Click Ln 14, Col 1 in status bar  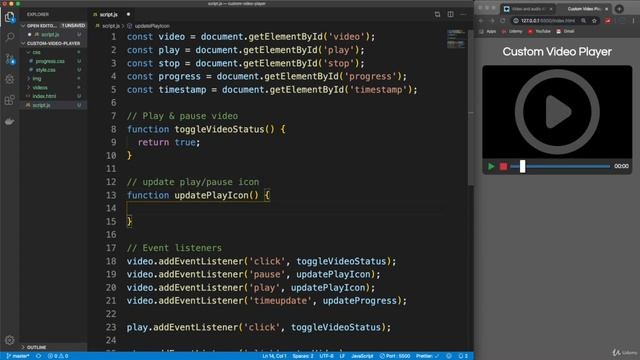point(274,356)
